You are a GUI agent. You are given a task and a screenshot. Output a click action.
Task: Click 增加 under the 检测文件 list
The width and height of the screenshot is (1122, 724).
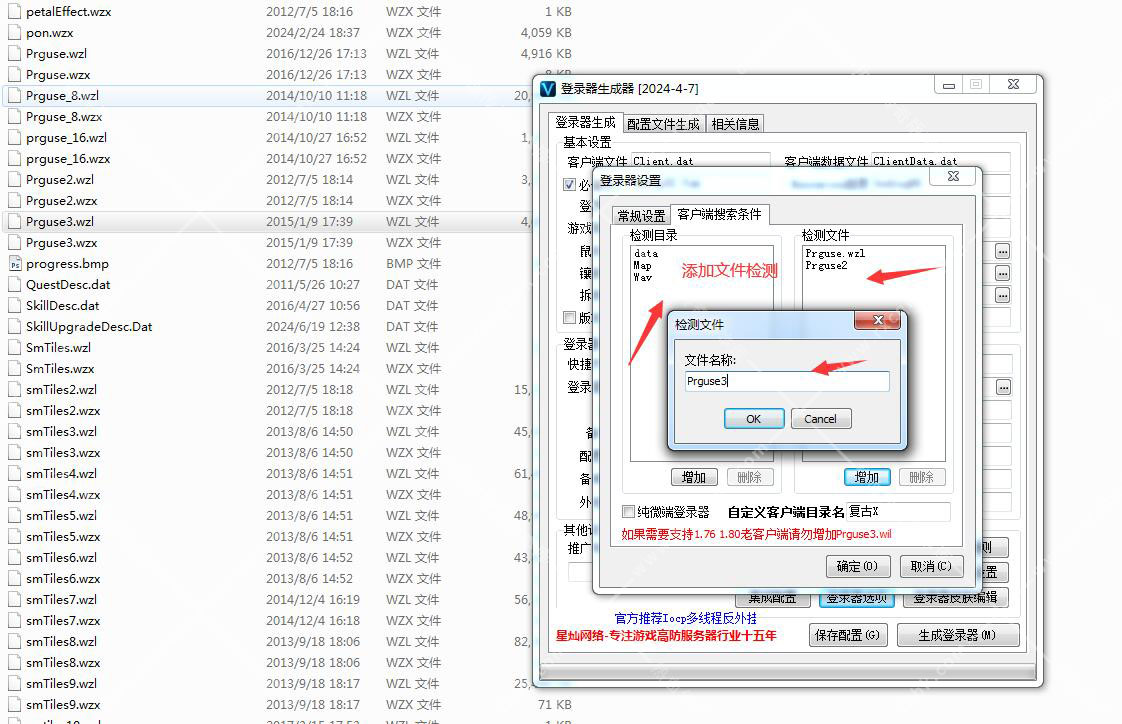pos(867,477)
